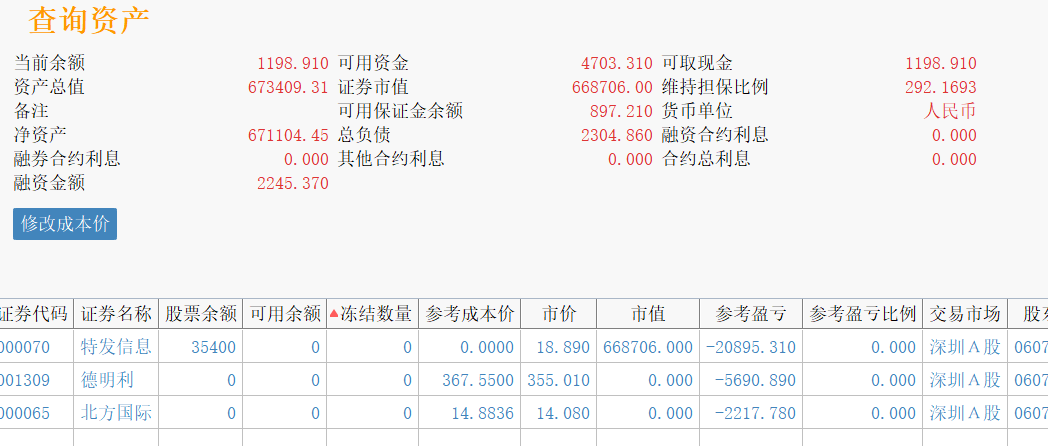
Task: Click the 人民币 currency unit value
Action: 950,111
